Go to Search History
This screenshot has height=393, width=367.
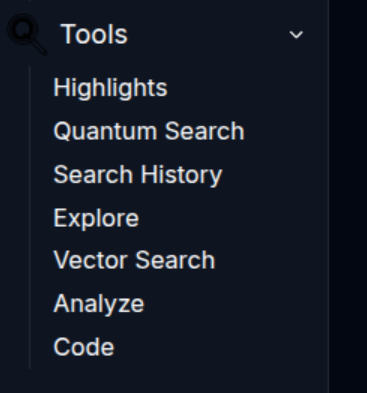click(138, 175)
